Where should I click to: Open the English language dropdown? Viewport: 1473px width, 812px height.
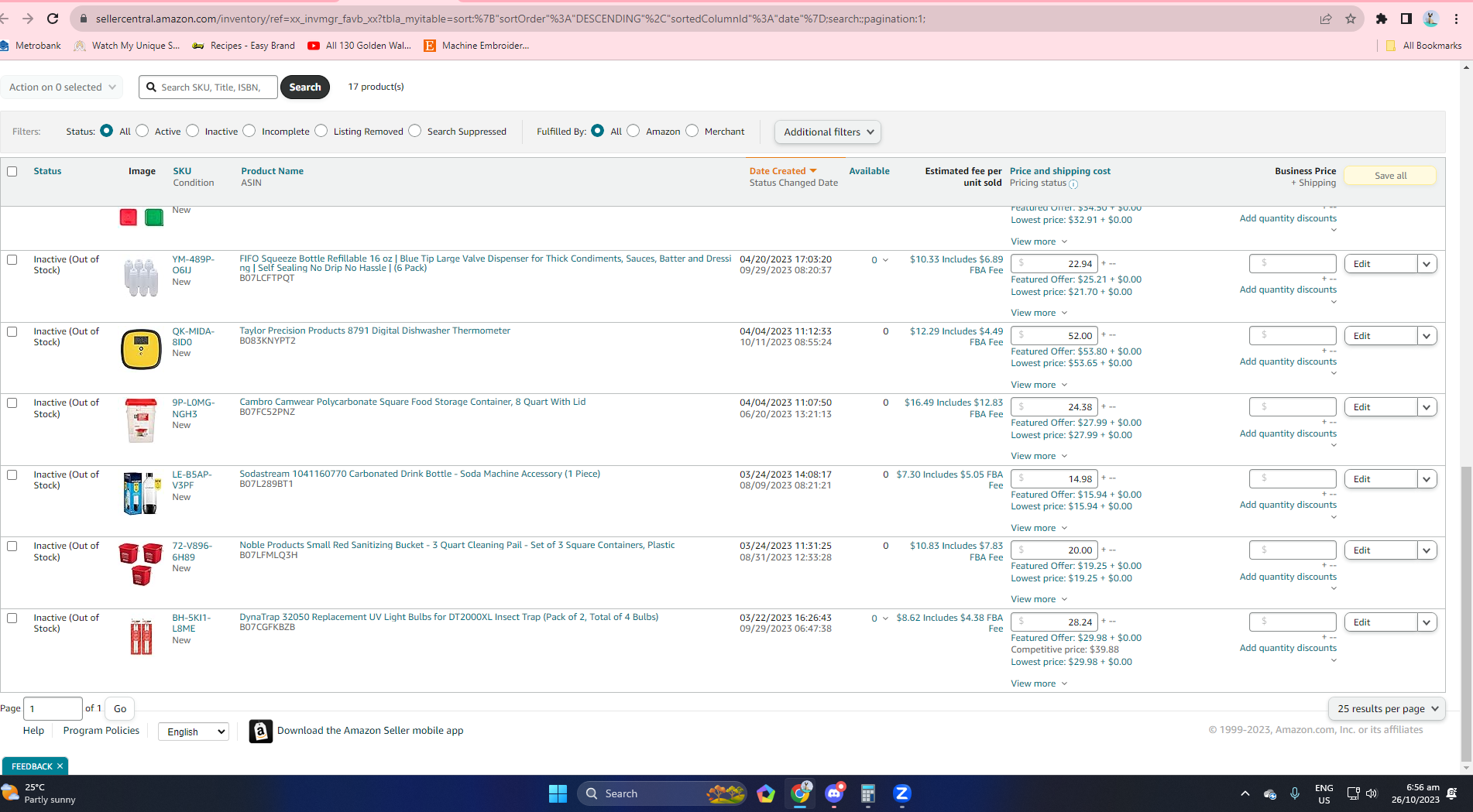194,731
